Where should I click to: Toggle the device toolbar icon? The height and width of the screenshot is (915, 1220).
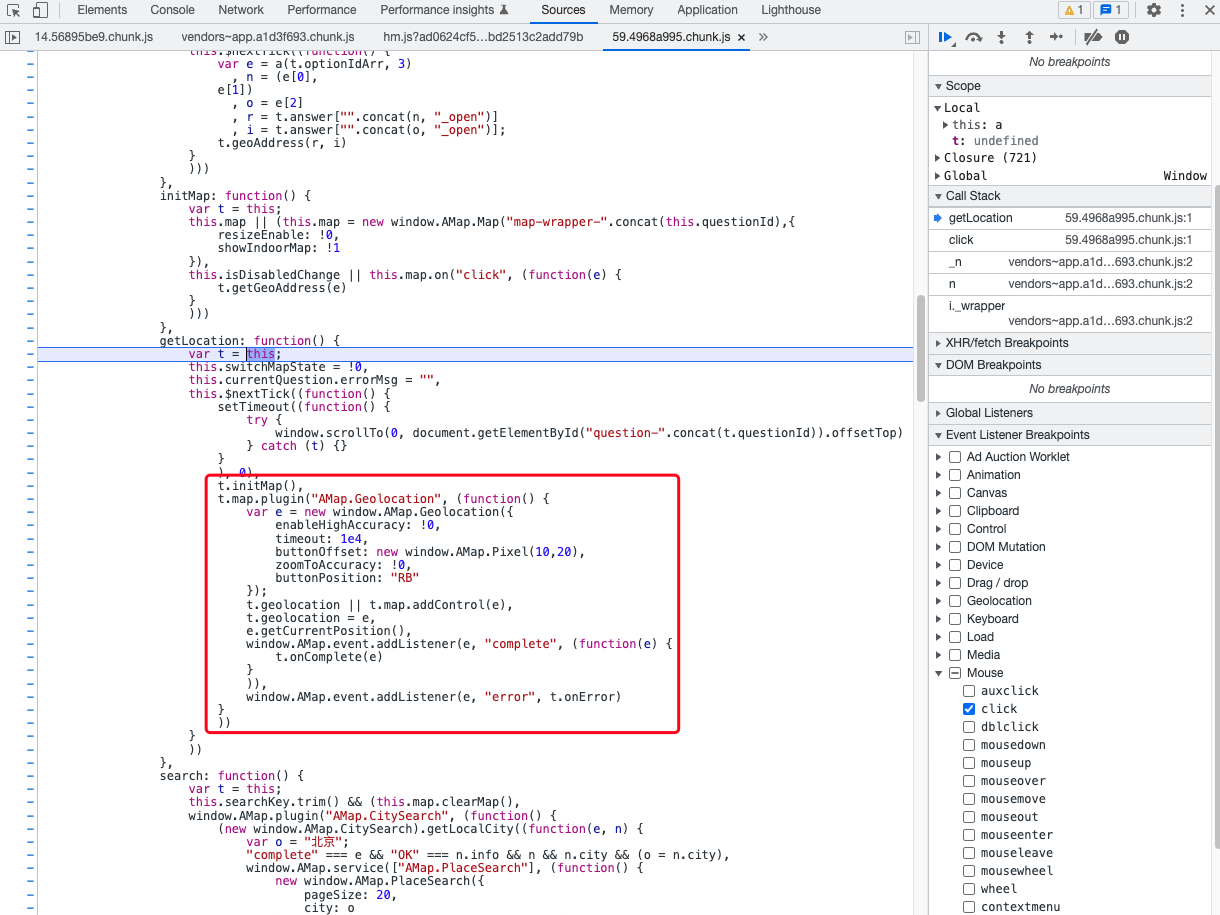[40, 10]
